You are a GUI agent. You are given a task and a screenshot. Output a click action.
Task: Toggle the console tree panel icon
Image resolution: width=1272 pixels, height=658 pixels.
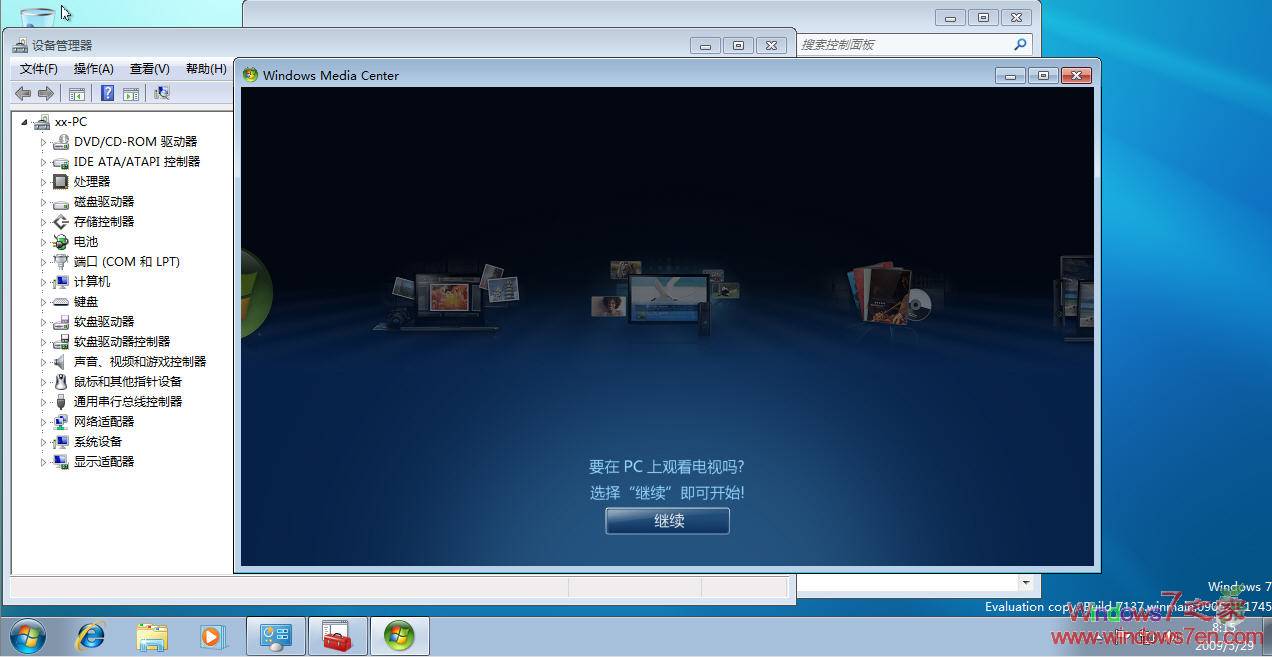[77, 93]
